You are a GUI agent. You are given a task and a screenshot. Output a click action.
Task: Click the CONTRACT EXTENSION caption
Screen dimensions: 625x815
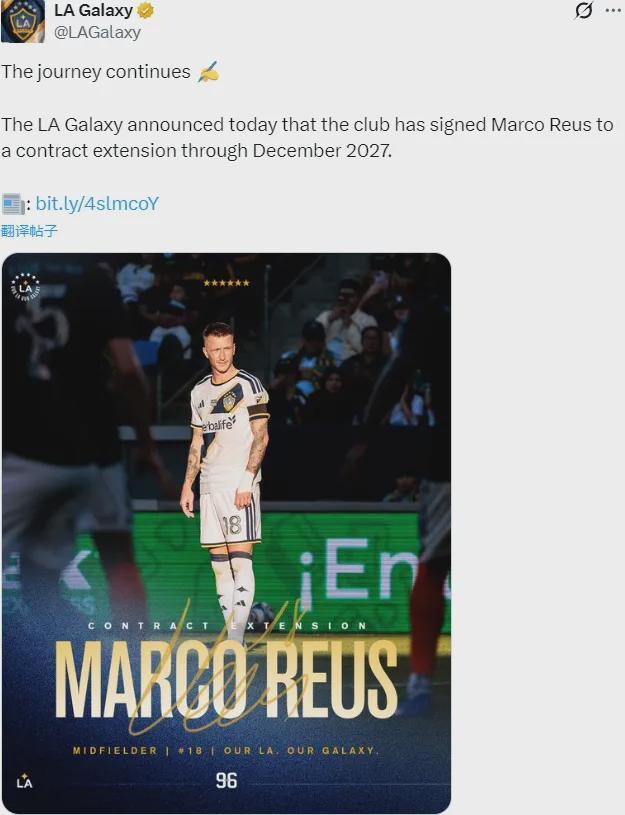(227, 626)
